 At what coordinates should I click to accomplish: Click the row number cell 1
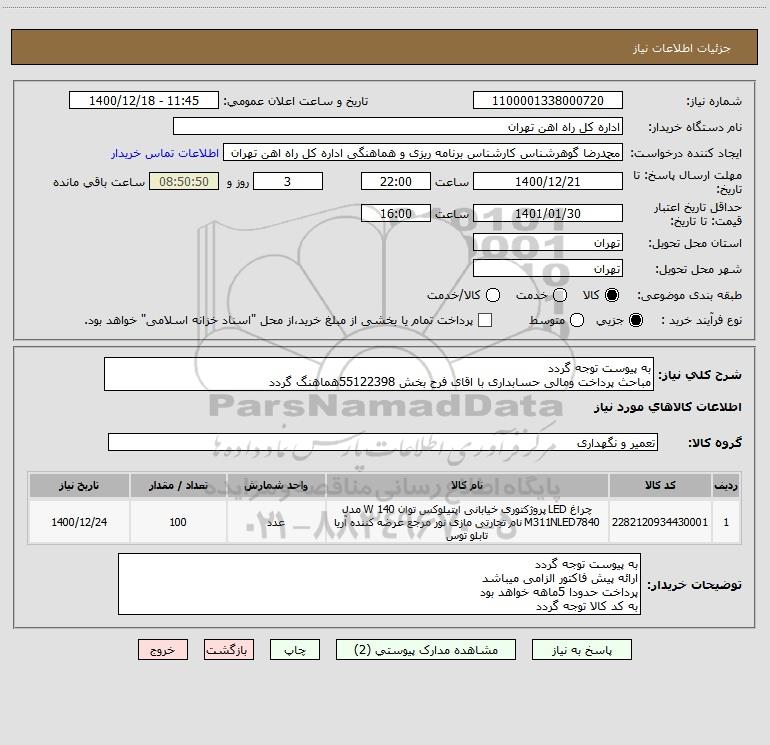coord(726,522)
